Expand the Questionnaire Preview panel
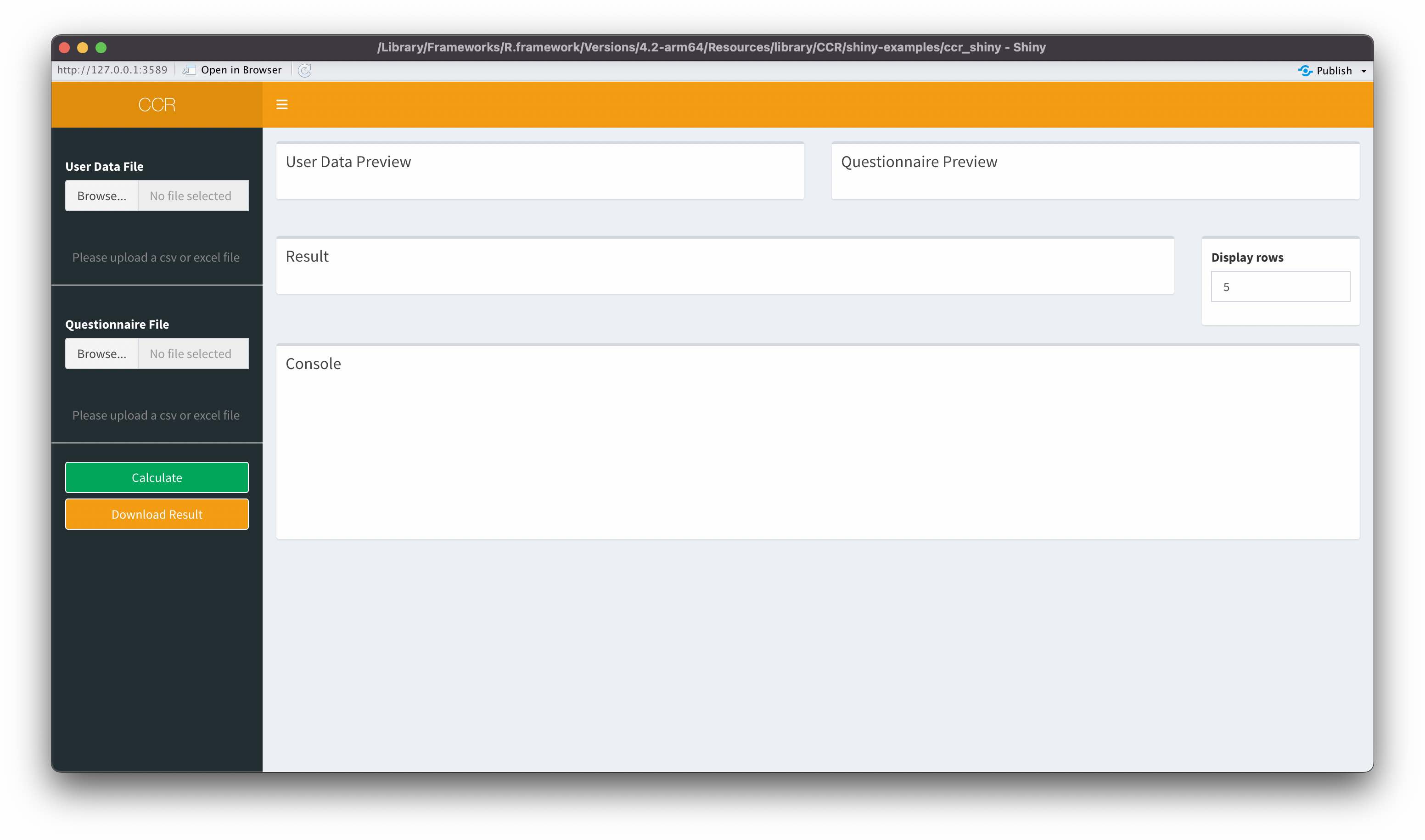This screenshot has width=1425, height=840. tap(919, 161)
